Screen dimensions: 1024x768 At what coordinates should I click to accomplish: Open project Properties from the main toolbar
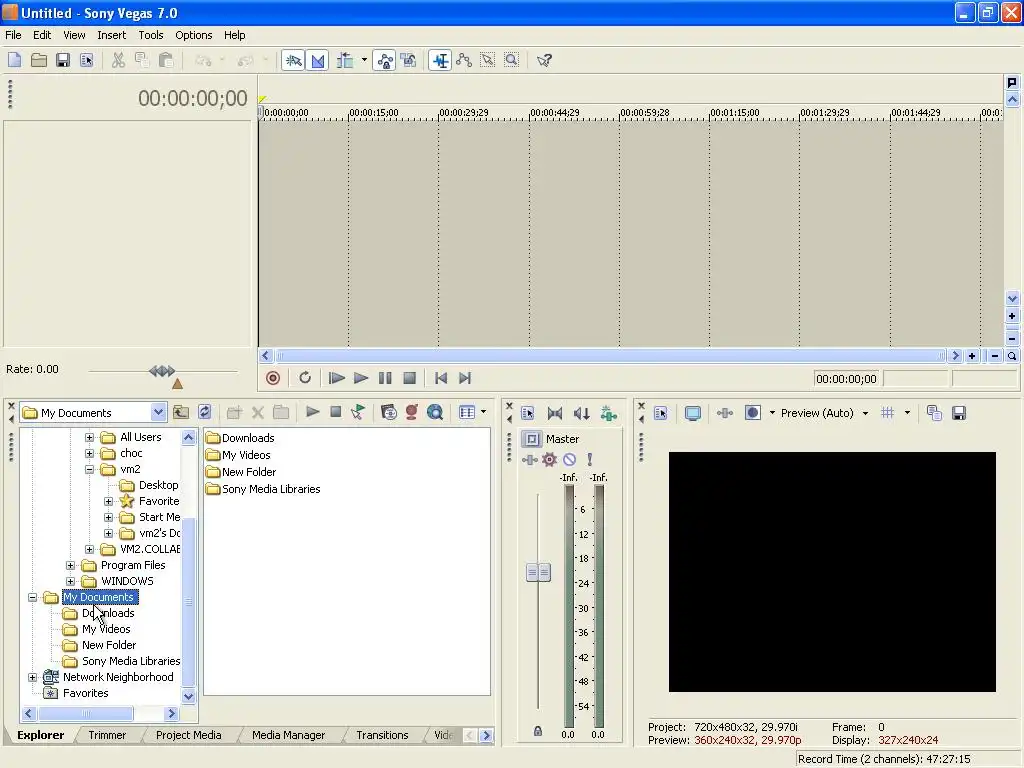point(86,61)
